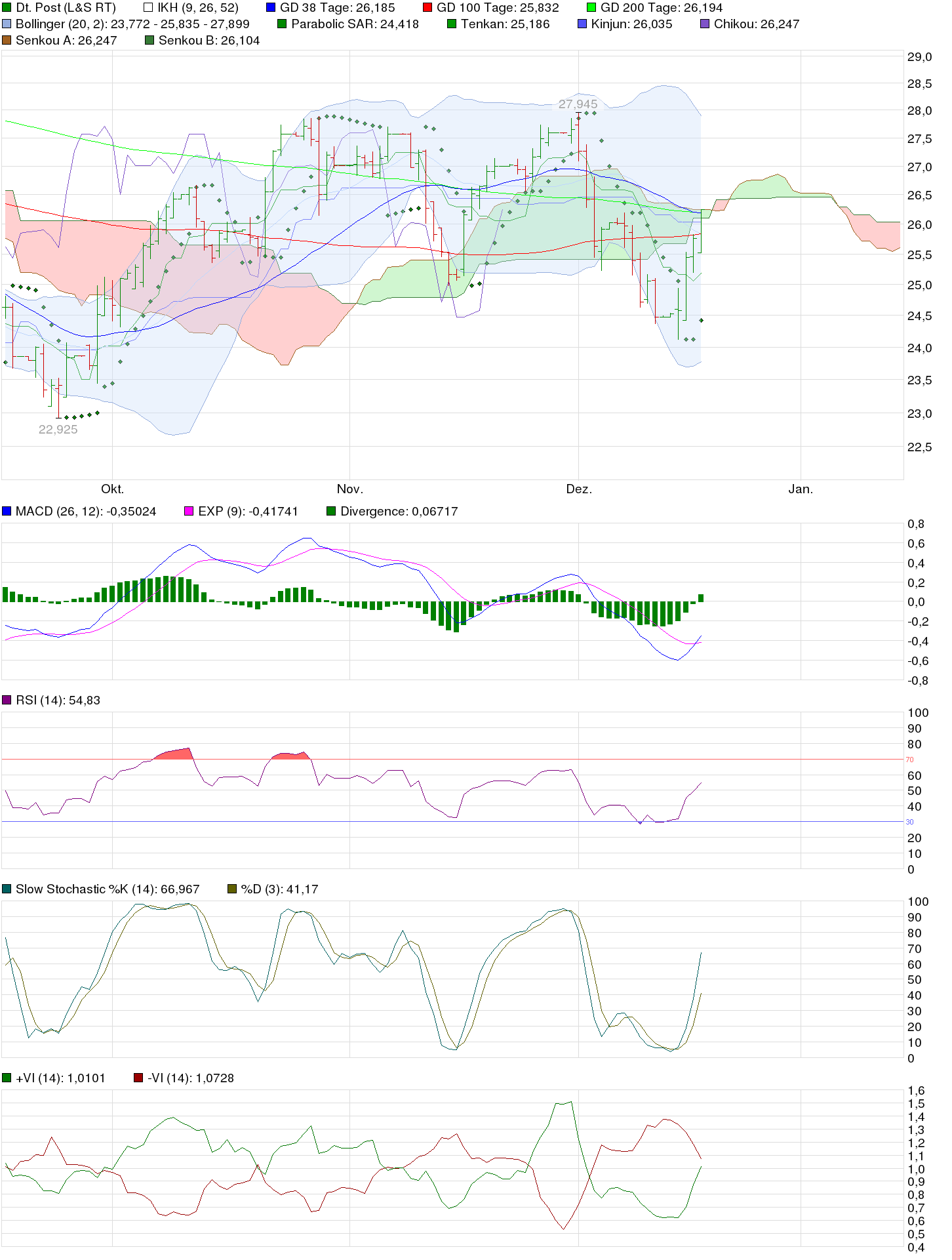Image resolution: width=952 pixels, height=1260 pixels.
Task: Select the 'IKH (9, 26, 52)' label
Action: point(198,8)
